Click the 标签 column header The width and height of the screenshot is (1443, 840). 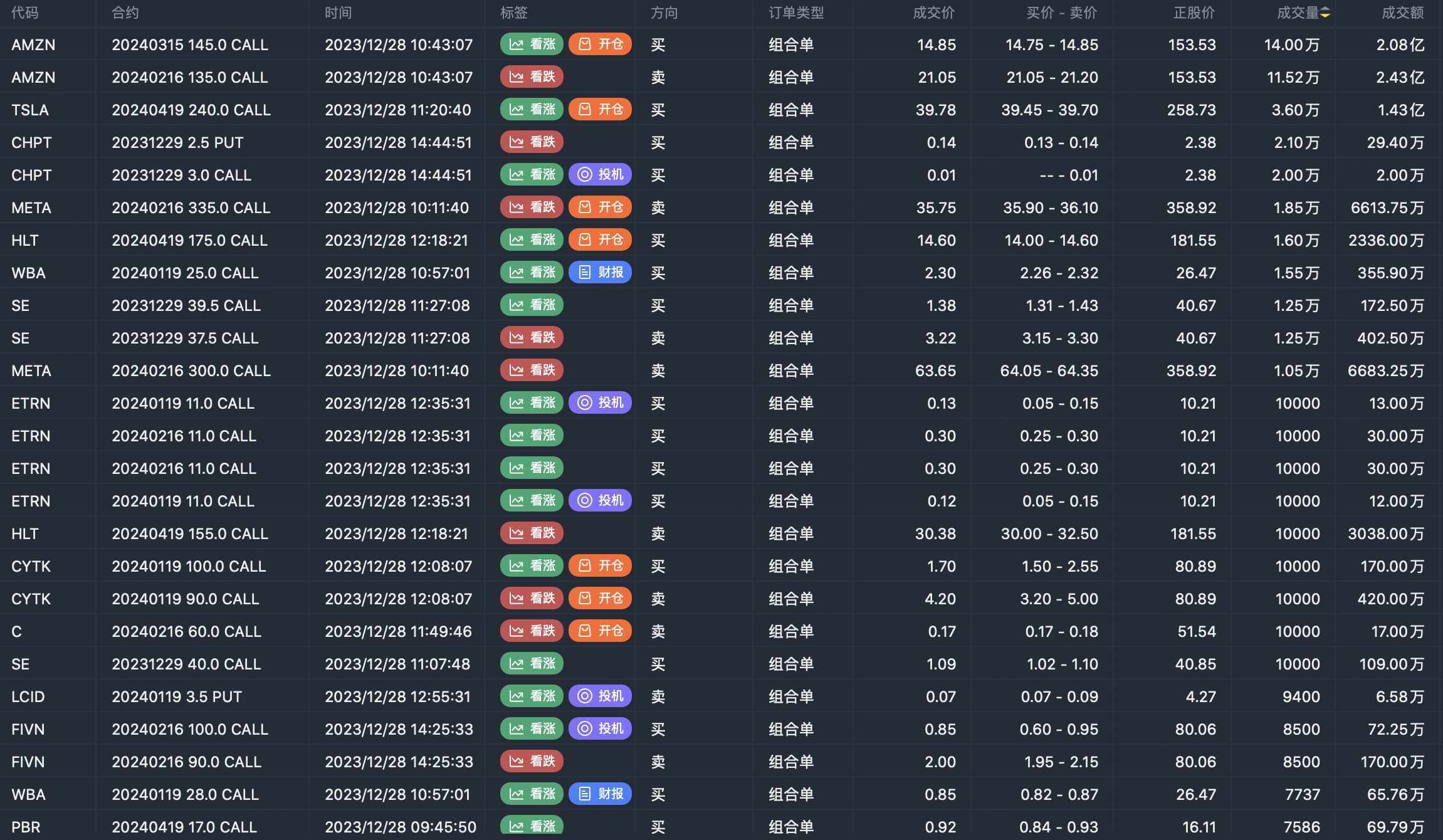[x=514, y=13]
